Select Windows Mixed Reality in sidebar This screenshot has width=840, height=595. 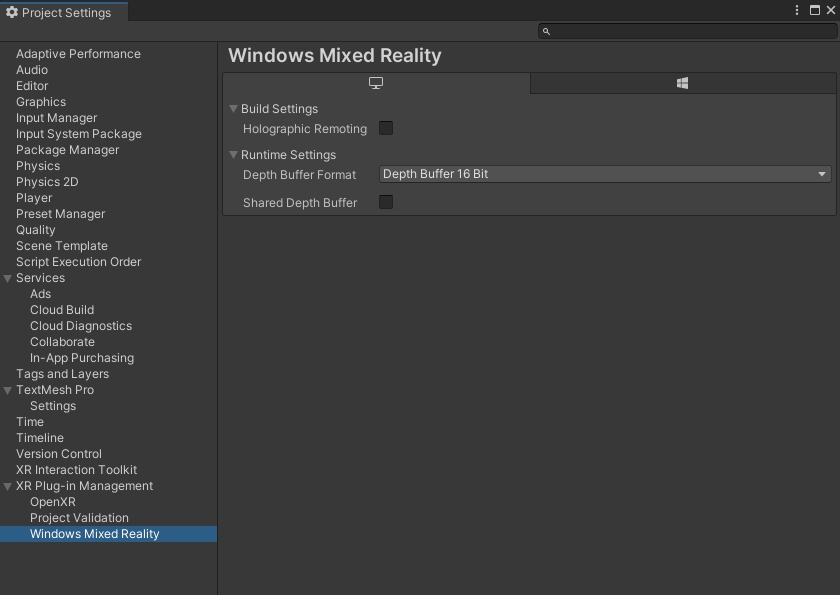click(108, 534)
